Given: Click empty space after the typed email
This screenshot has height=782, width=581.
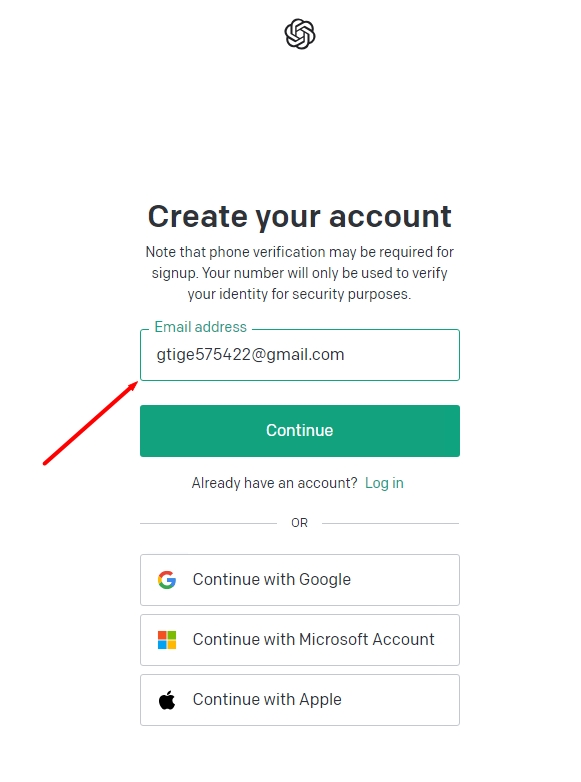Looking at the screenshot, I should click(x=401, y=355).
